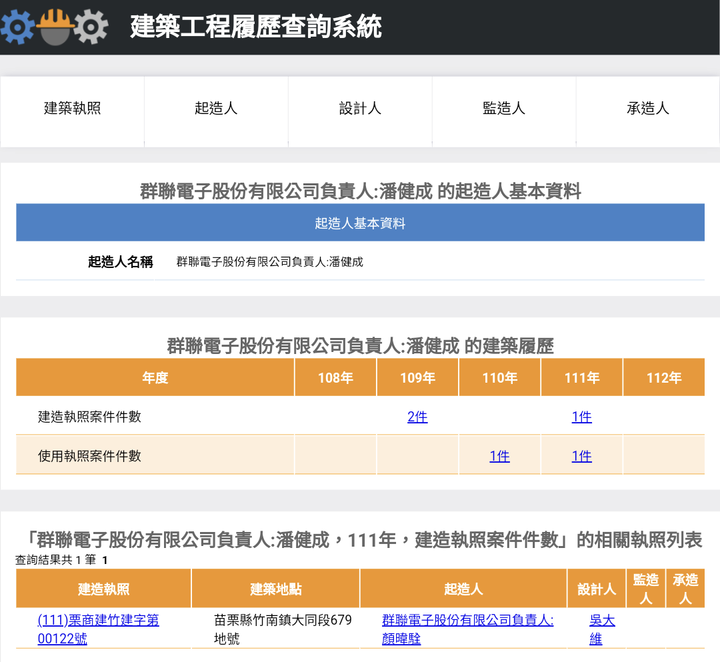Click the 監造人 results column header
720x662 pixels.
tap(646, 589)
